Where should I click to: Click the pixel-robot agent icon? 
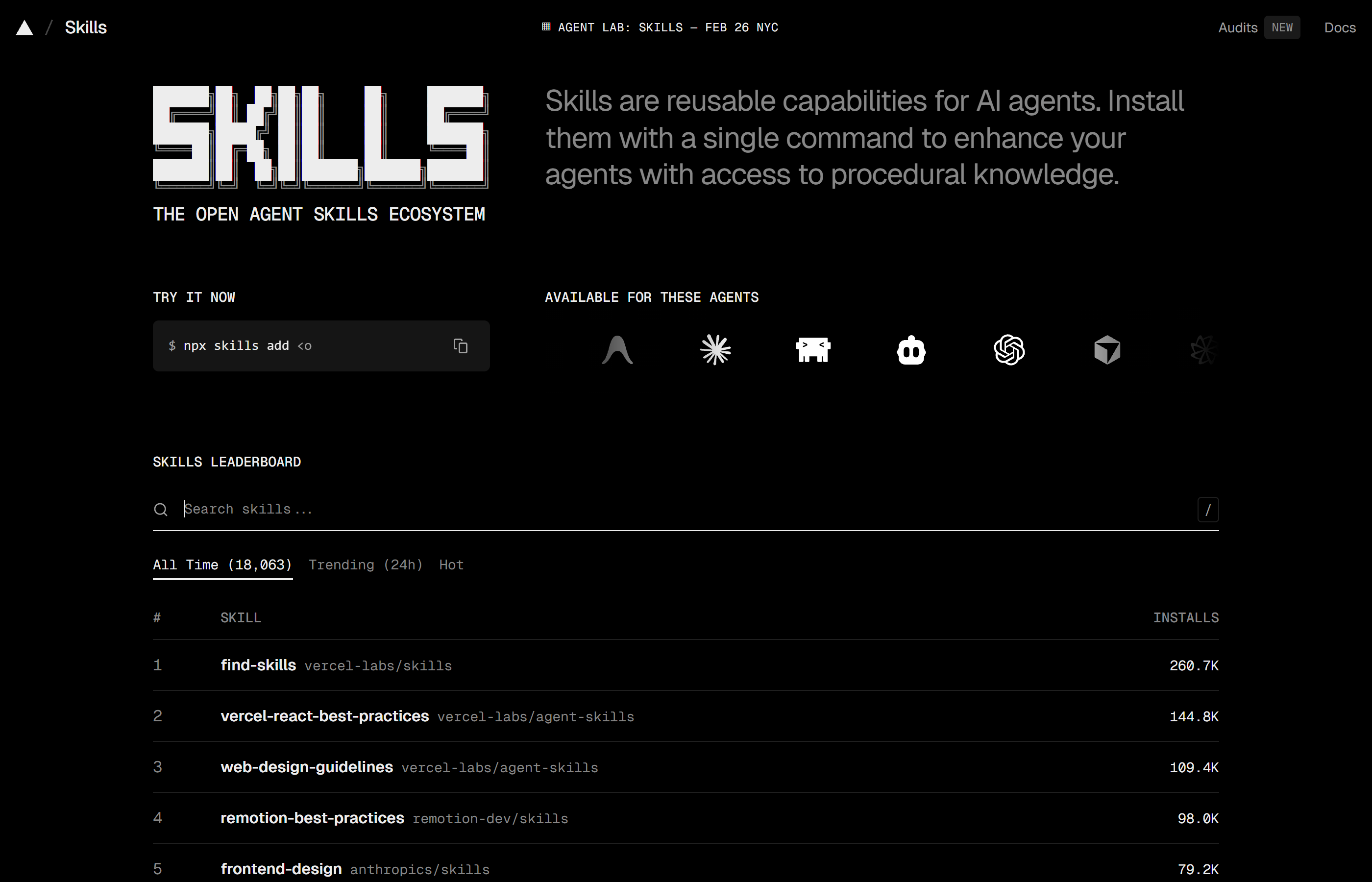(x=813, y=350)
